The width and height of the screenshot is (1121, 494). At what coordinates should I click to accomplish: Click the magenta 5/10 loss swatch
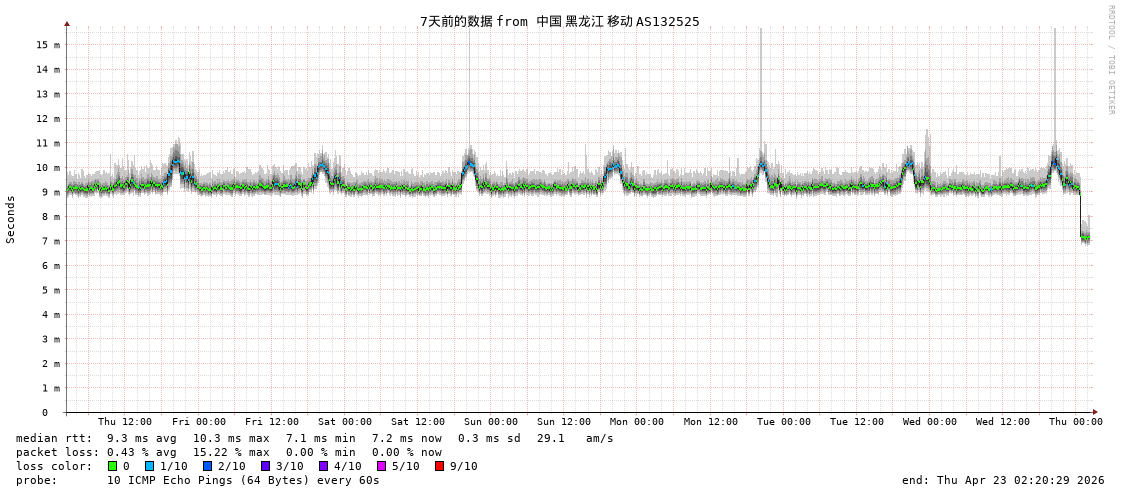pos(382,466)
